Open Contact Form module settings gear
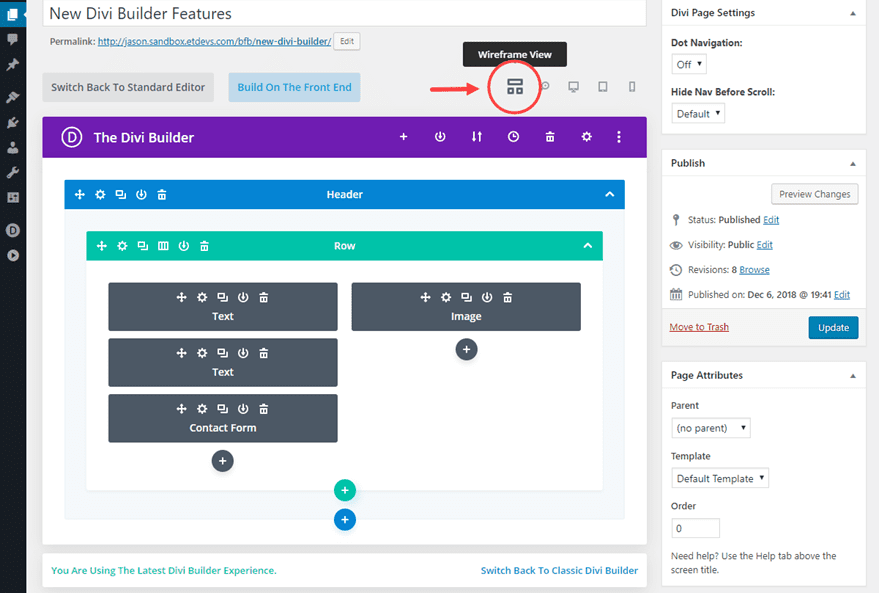This screenshot has height=593, width=880. pos(202,409)
